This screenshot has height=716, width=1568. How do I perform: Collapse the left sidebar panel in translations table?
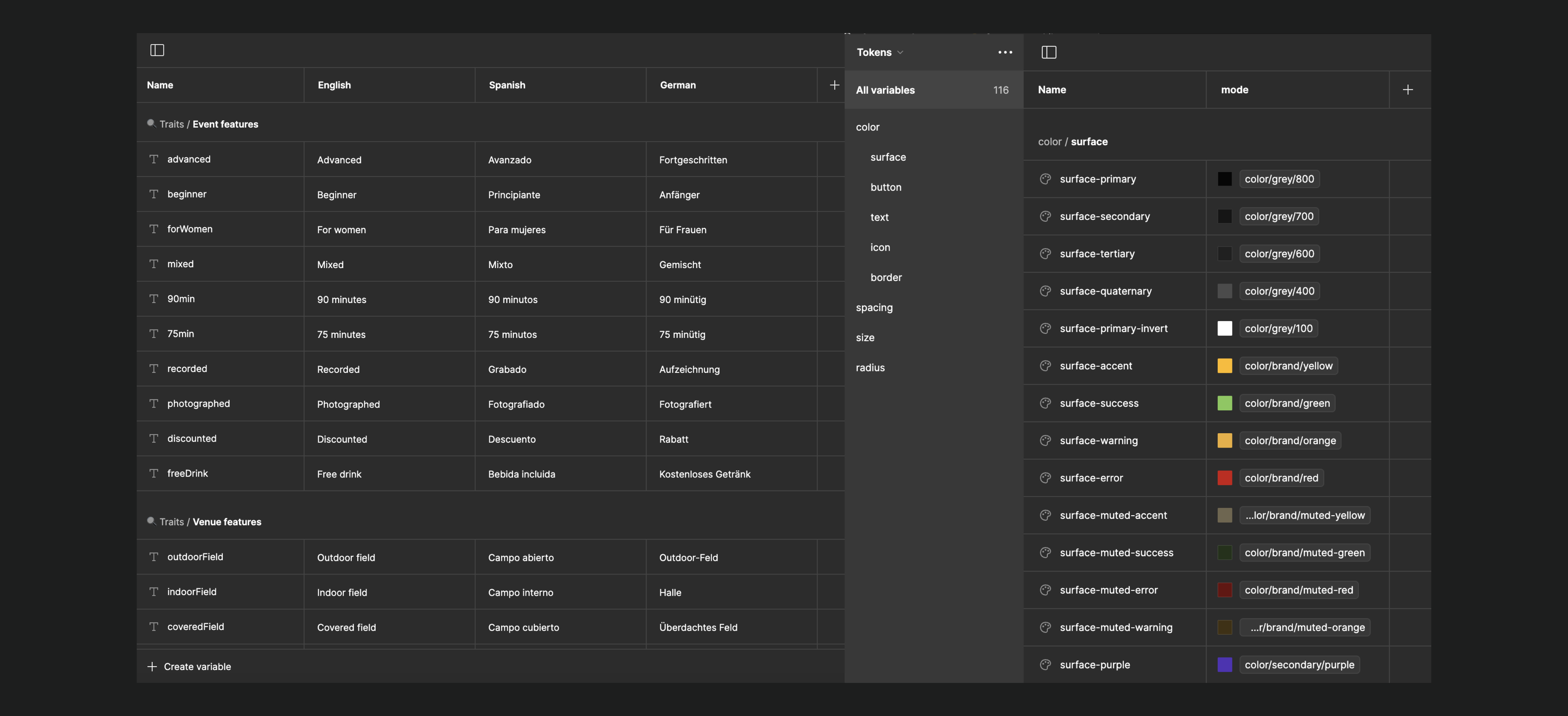click(x=157, y=50)
